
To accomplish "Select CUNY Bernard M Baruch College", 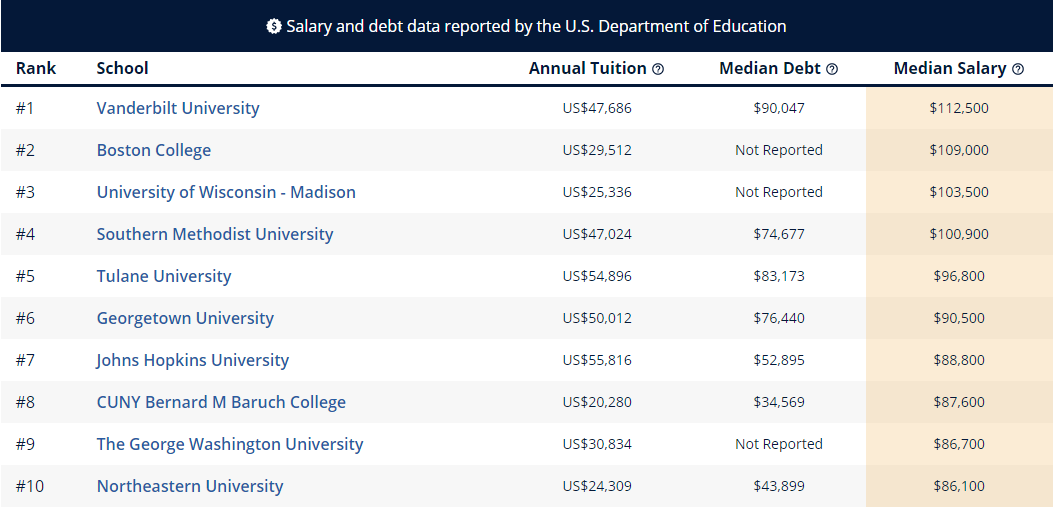I will click(221, 402).
